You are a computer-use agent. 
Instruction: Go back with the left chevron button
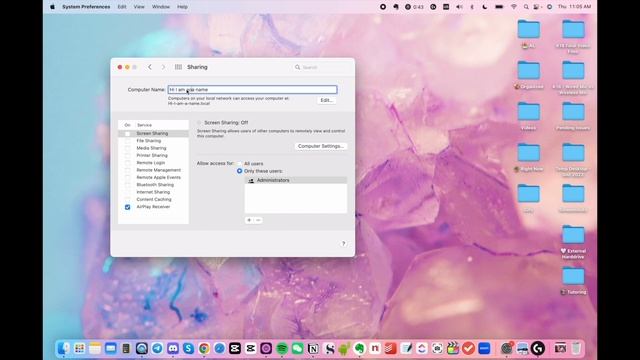point(150,67)
